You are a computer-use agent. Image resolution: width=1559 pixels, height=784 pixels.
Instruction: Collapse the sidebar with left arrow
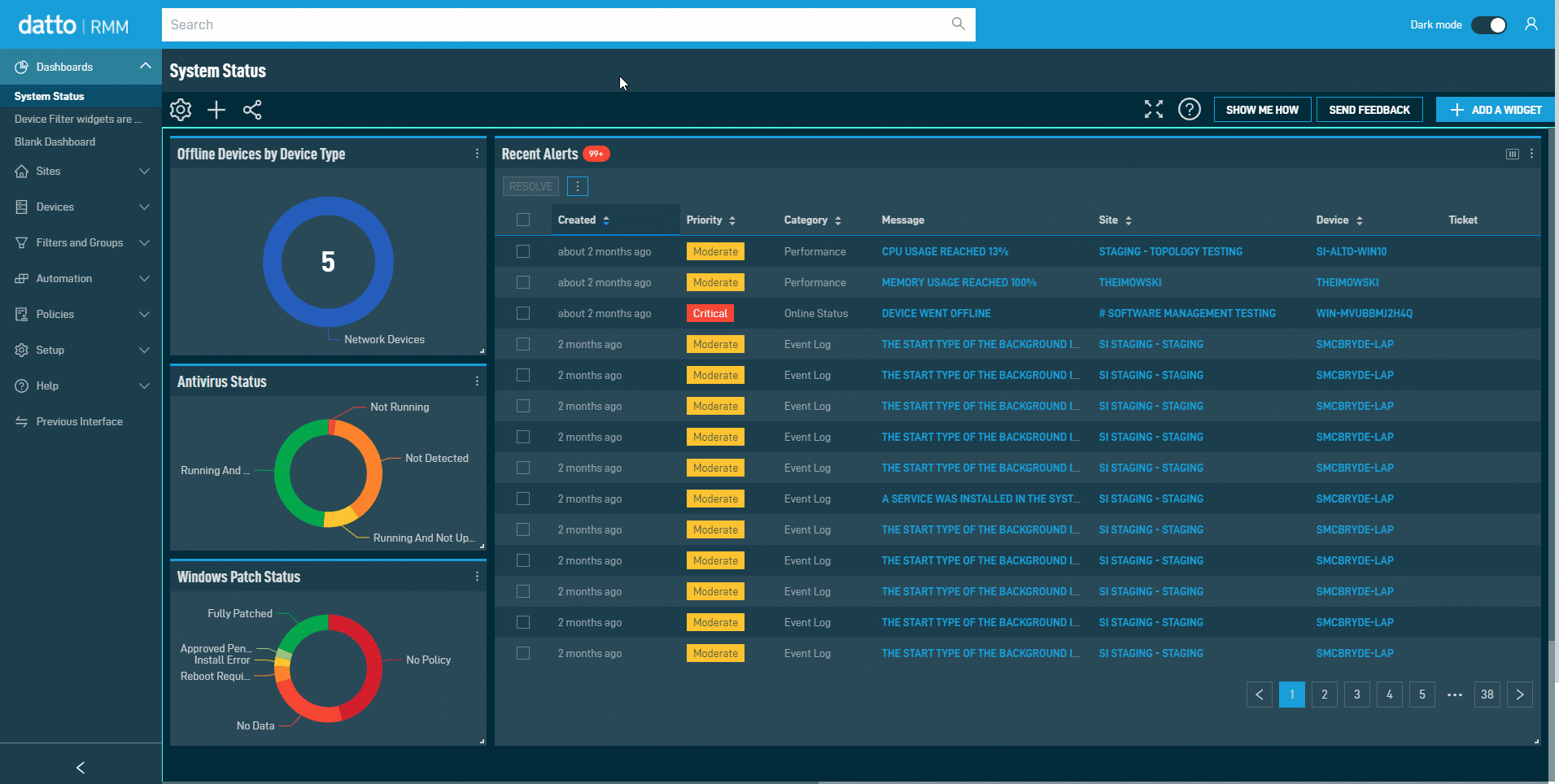click(81, 768)
